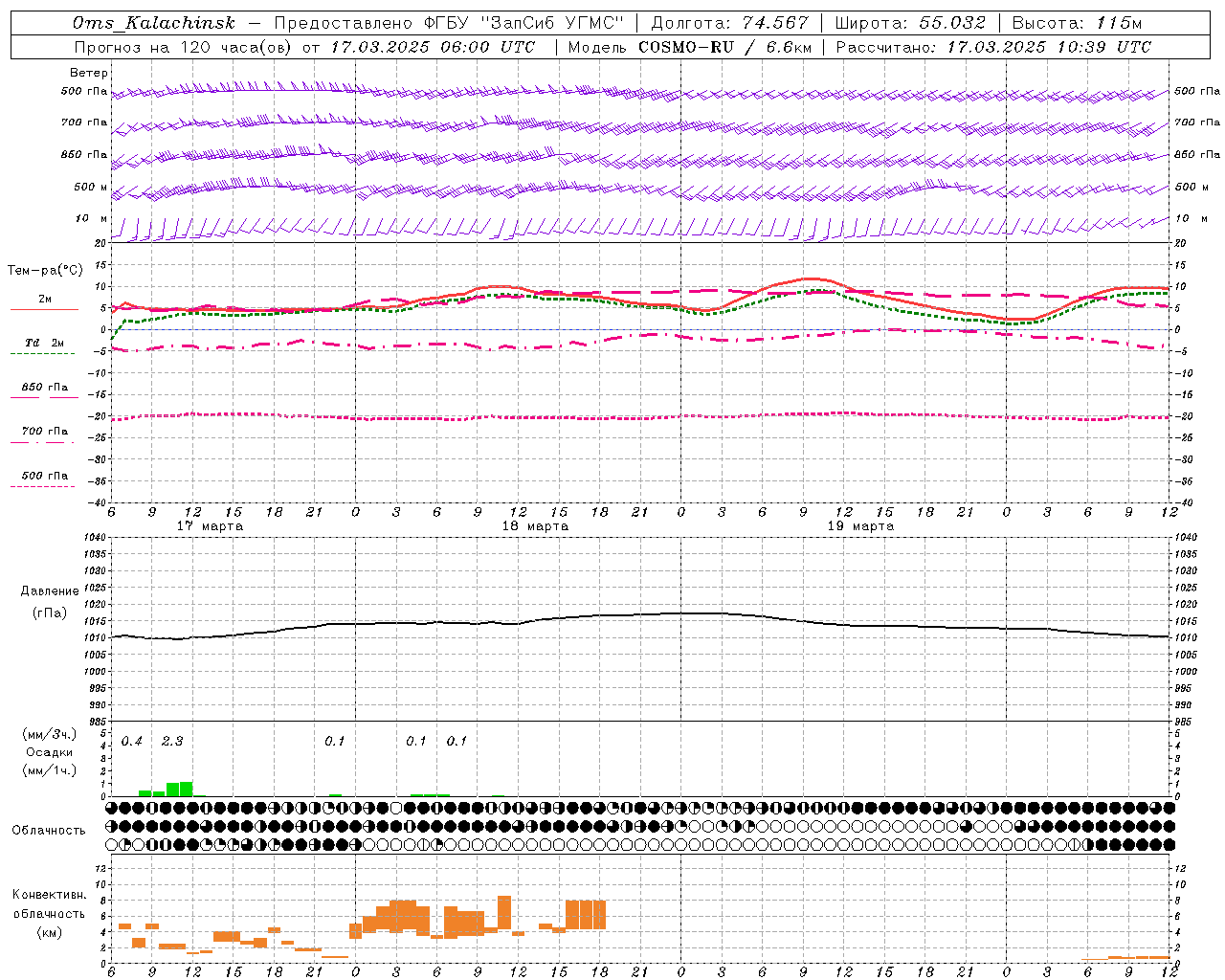The image size is (1225, 980).
Task: Click the Осадки precipitation label
Action: [x=50, y=752]
